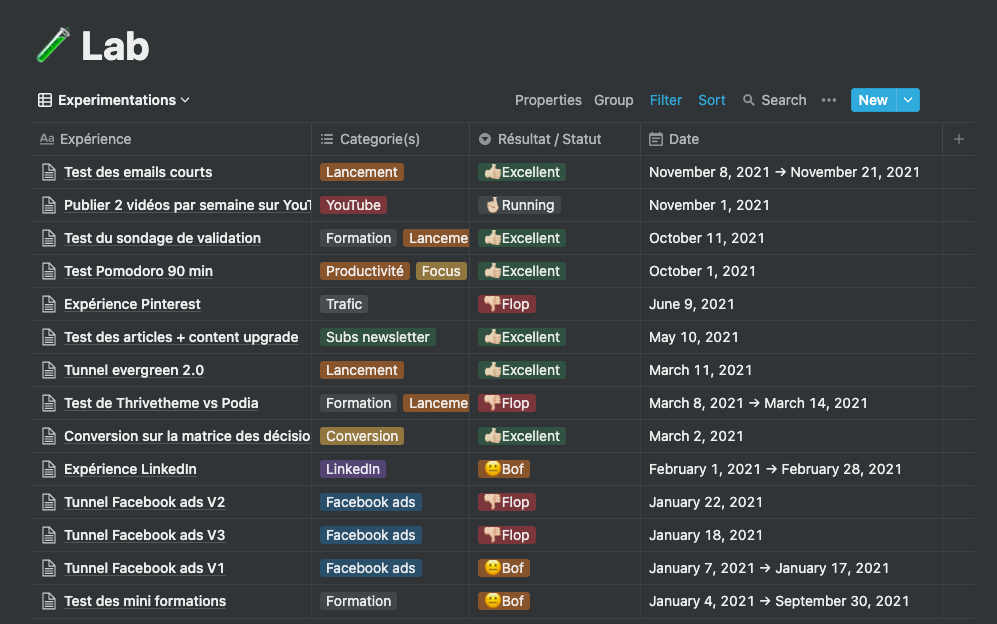Open the Group menu
Screen dimensions: 997x624
click(x=613, y=100)
